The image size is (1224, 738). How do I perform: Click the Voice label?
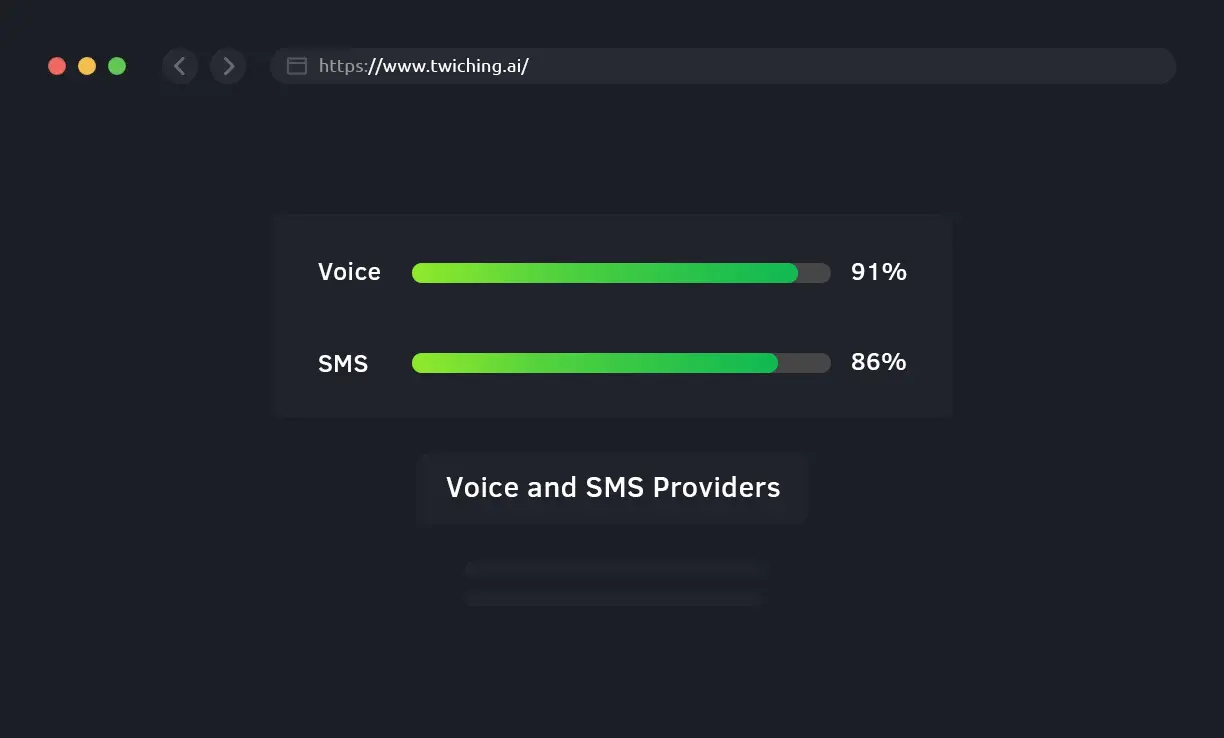(x=349, y=272)
